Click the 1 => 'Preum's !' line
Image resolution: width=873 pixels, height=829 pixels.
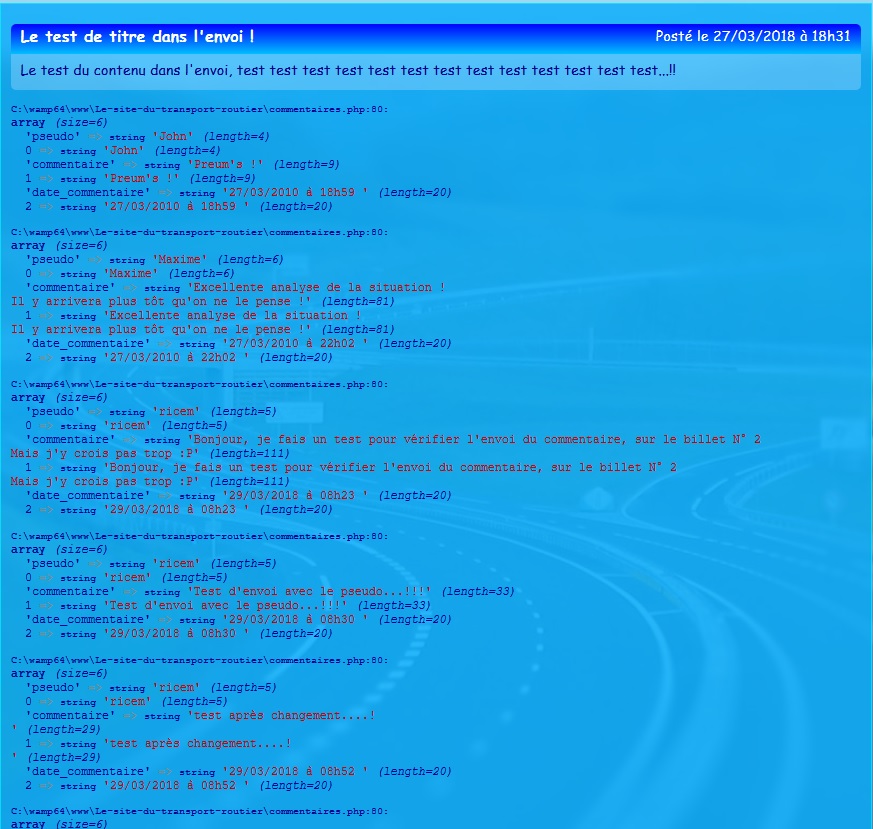click(x=140, y=178)
